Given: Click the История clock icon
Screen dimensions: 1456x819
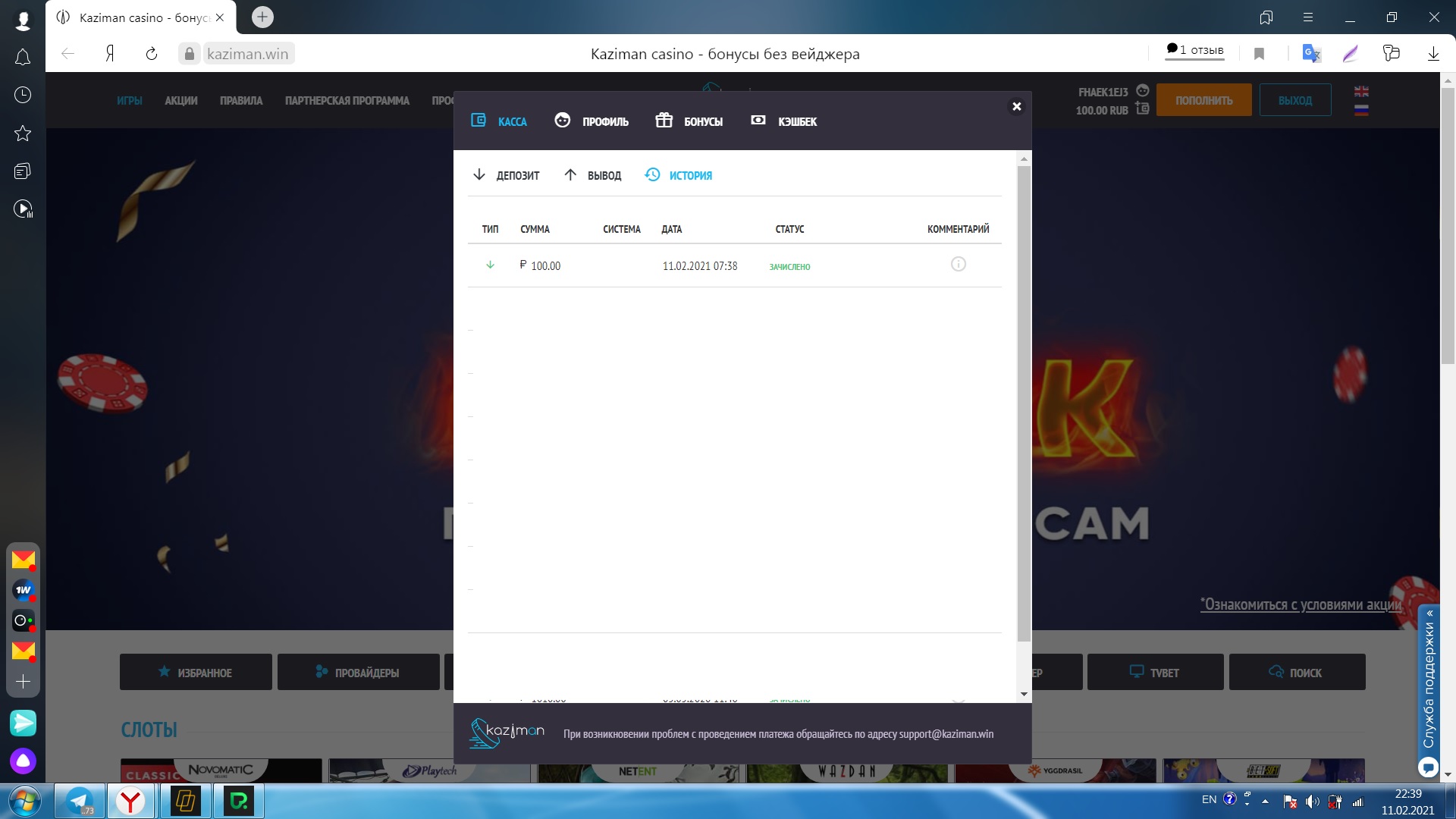Looking at the screenshot, I should (x=652, y=175).
